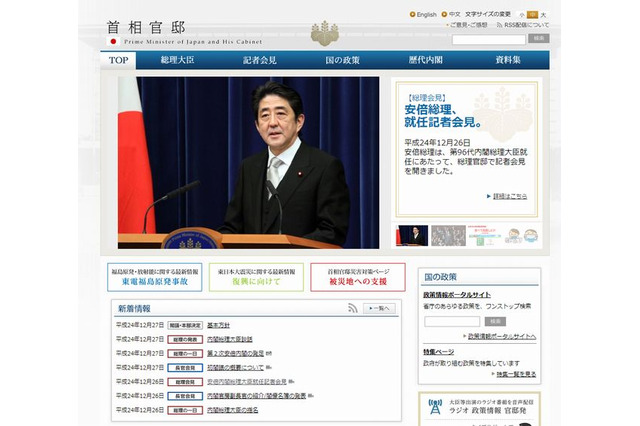Open the 政策情報ポータルサイト heading link
The image size is (640, 426).
pos(457,295)
